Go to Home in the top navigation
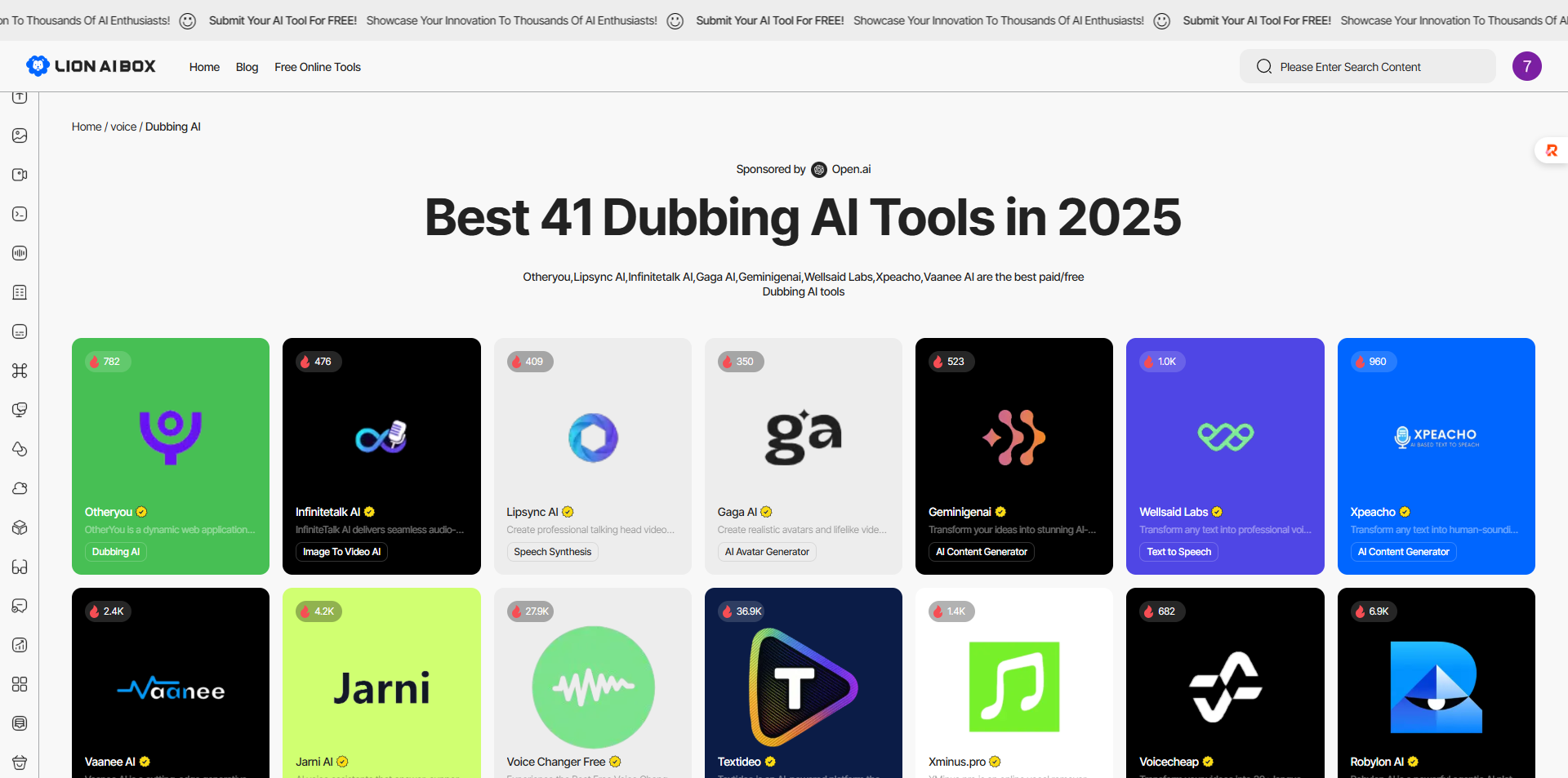Viewport: 1568px width, 778px height. click(x=204, y=67)
